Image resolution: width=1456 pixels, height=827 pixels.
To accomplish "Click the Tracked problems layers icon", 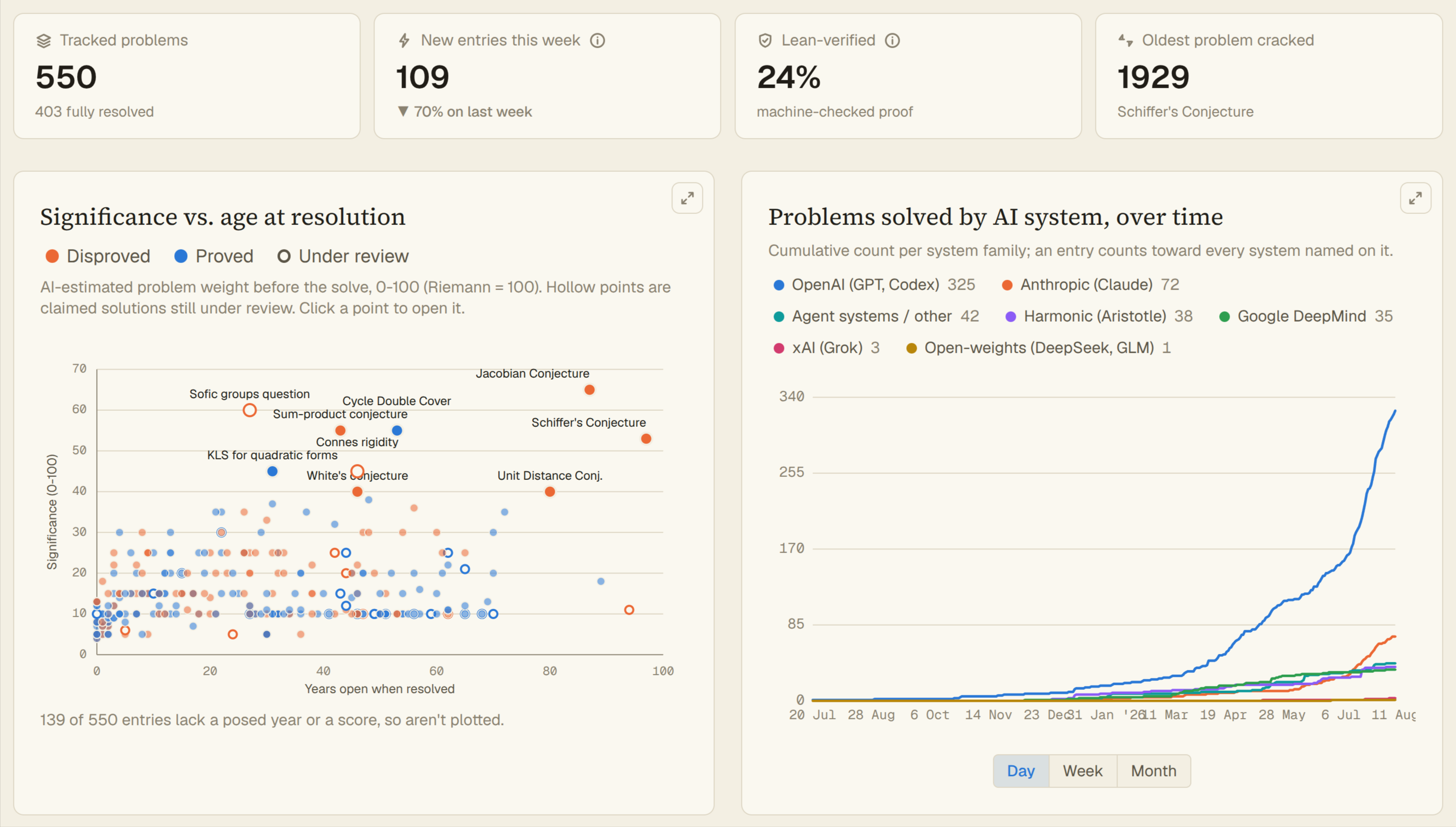I will (44, 41).
